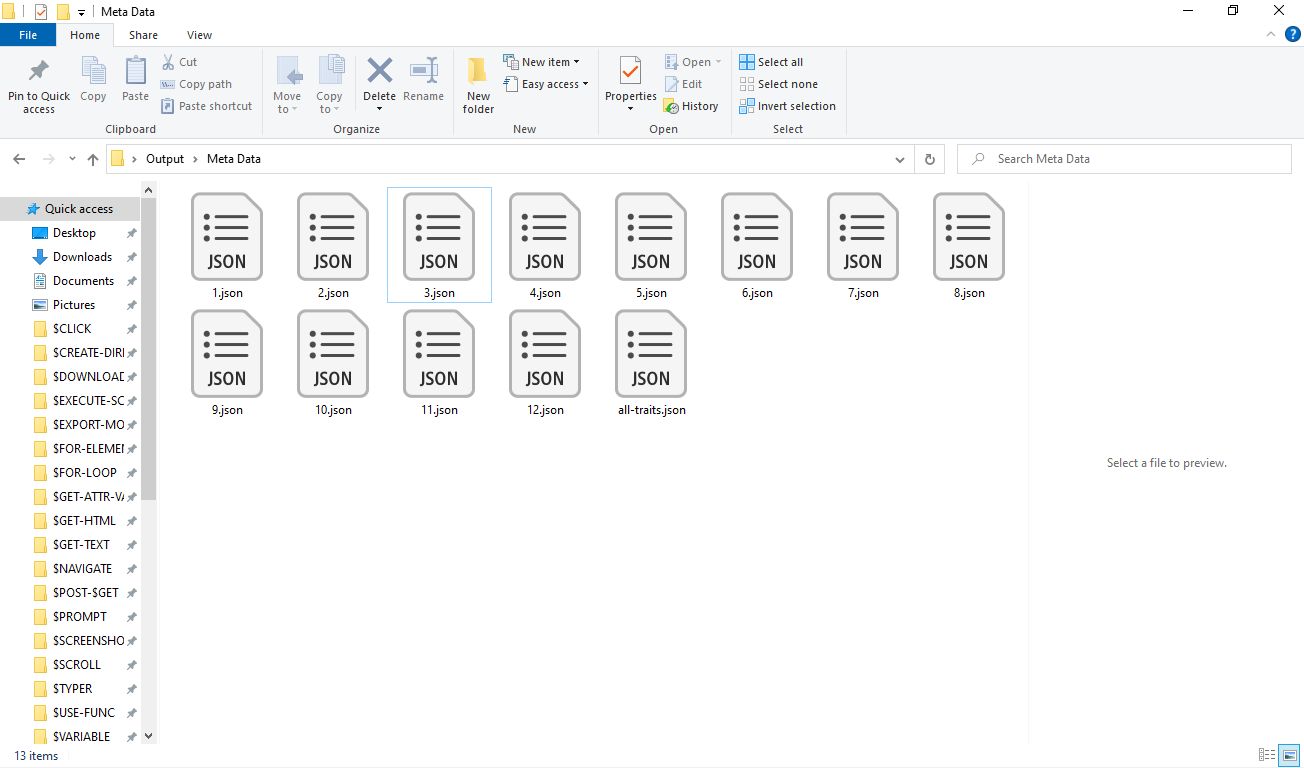Select the 1.json file
This screenshot has height=768, width=1304.
point(227,245)
